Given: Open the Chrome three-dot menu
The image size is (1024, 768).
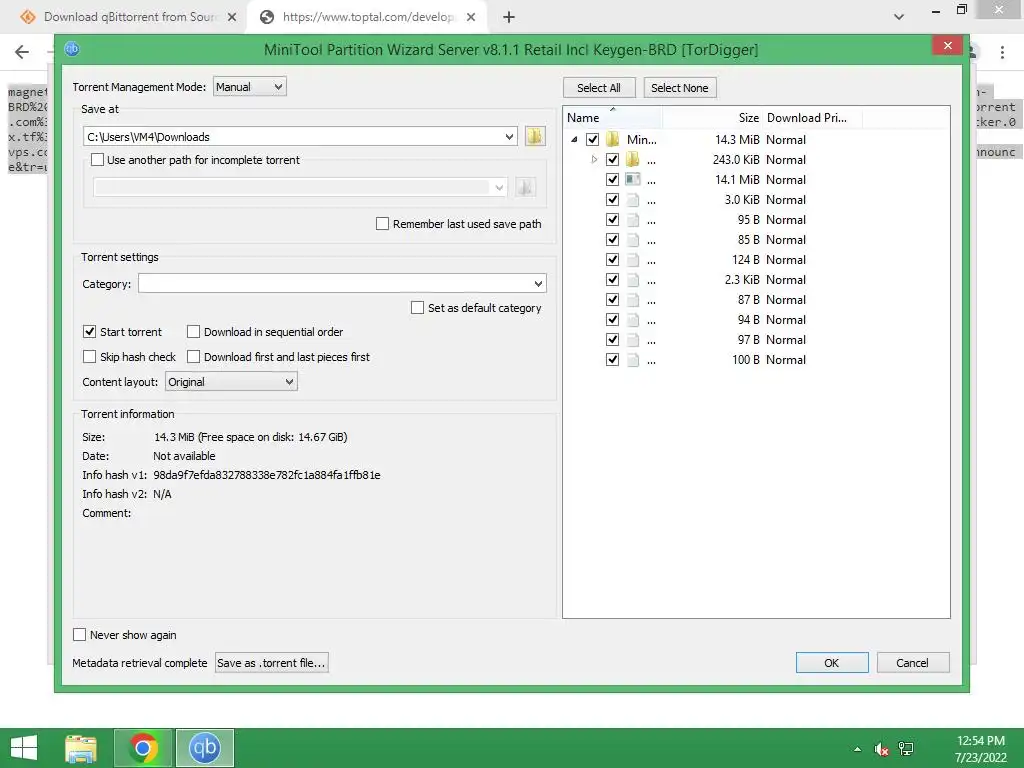Looking at the screenshot, I should click(x=1002, y=52).
